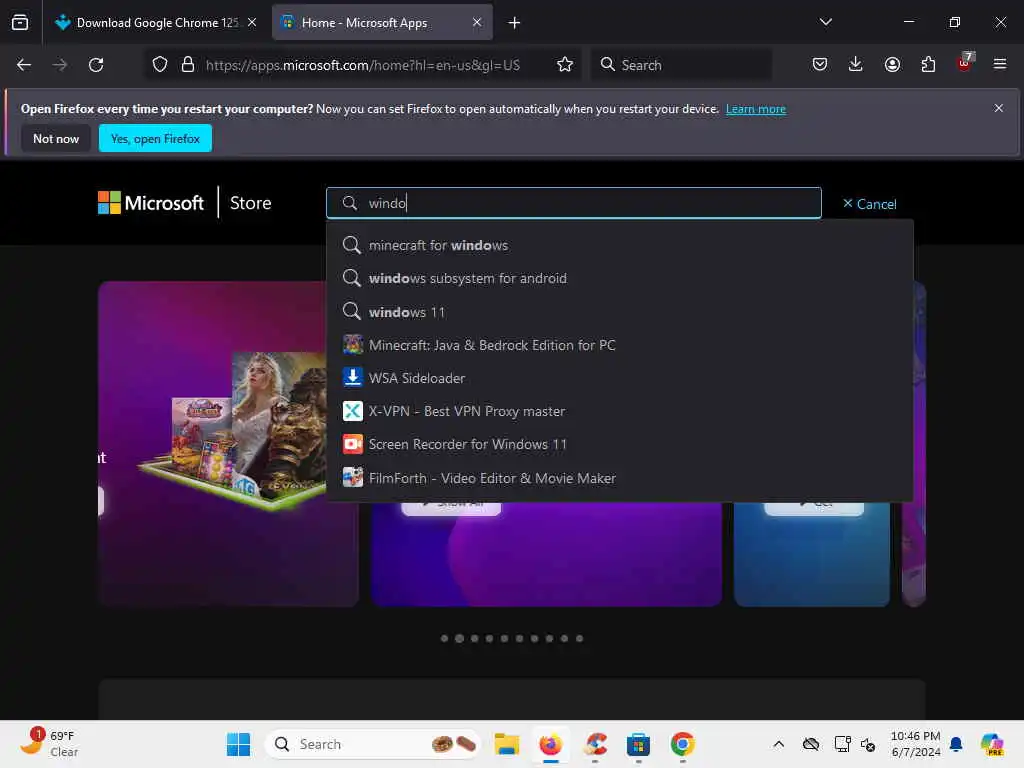Open tracking protection shield icon
The image size is (1024, 768).
[x=160, y=65]
